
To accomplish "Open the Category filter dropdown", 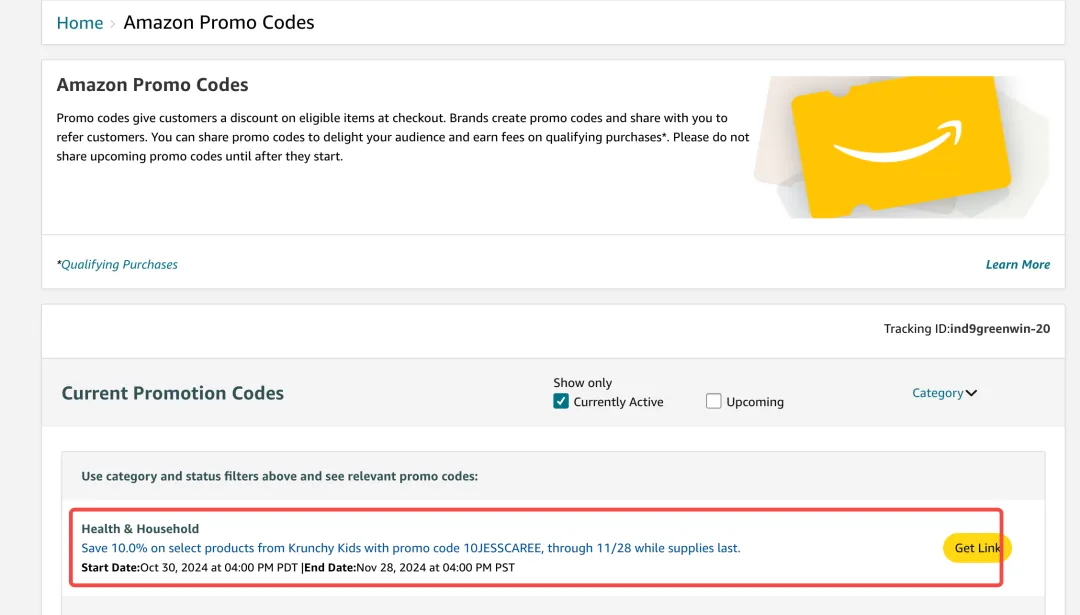I will coord(937,393).
